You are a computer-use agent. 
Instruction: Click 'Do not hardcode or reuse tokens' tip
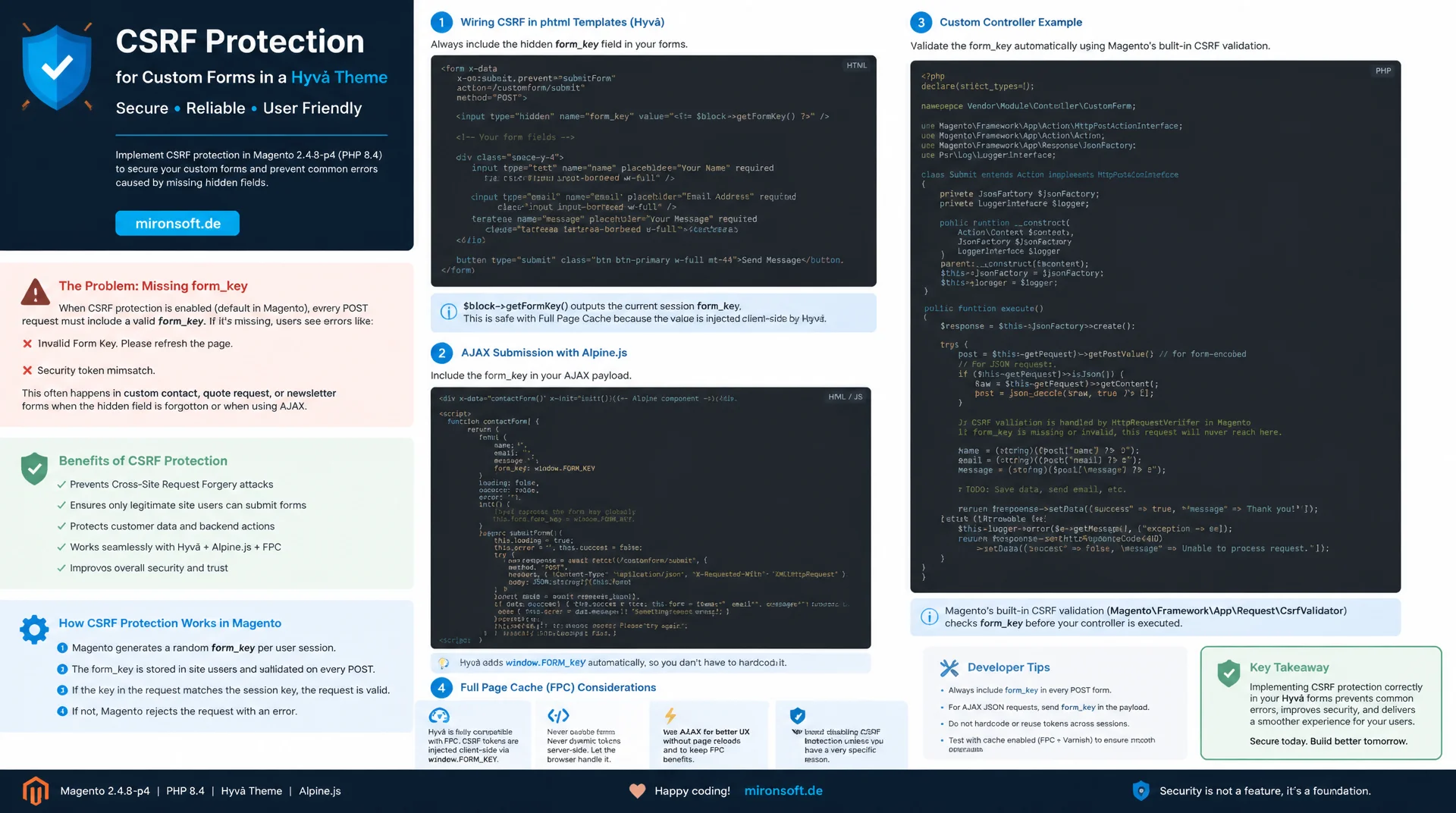(1038, 724)
